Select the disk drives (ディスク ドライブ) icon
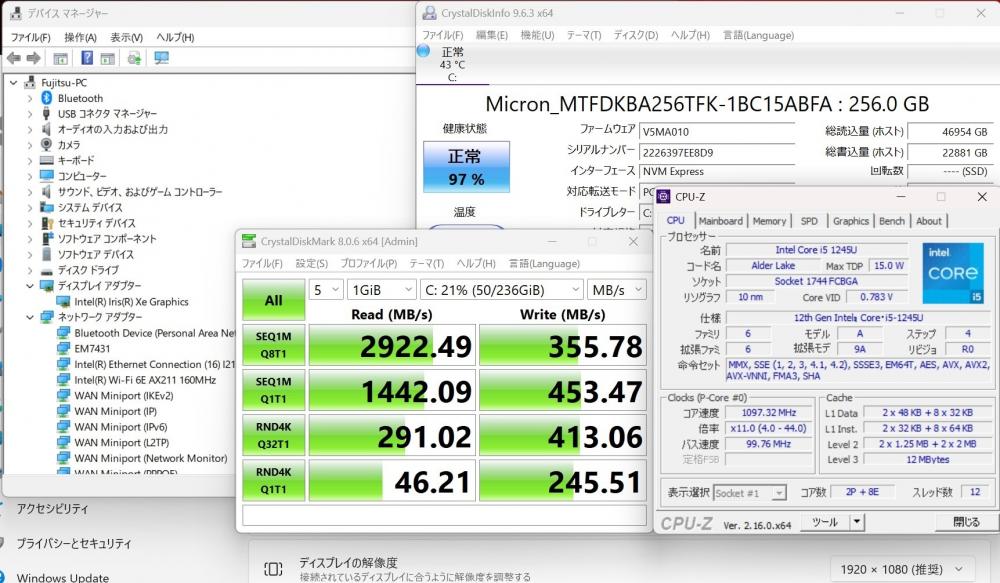 coord(47,270)
